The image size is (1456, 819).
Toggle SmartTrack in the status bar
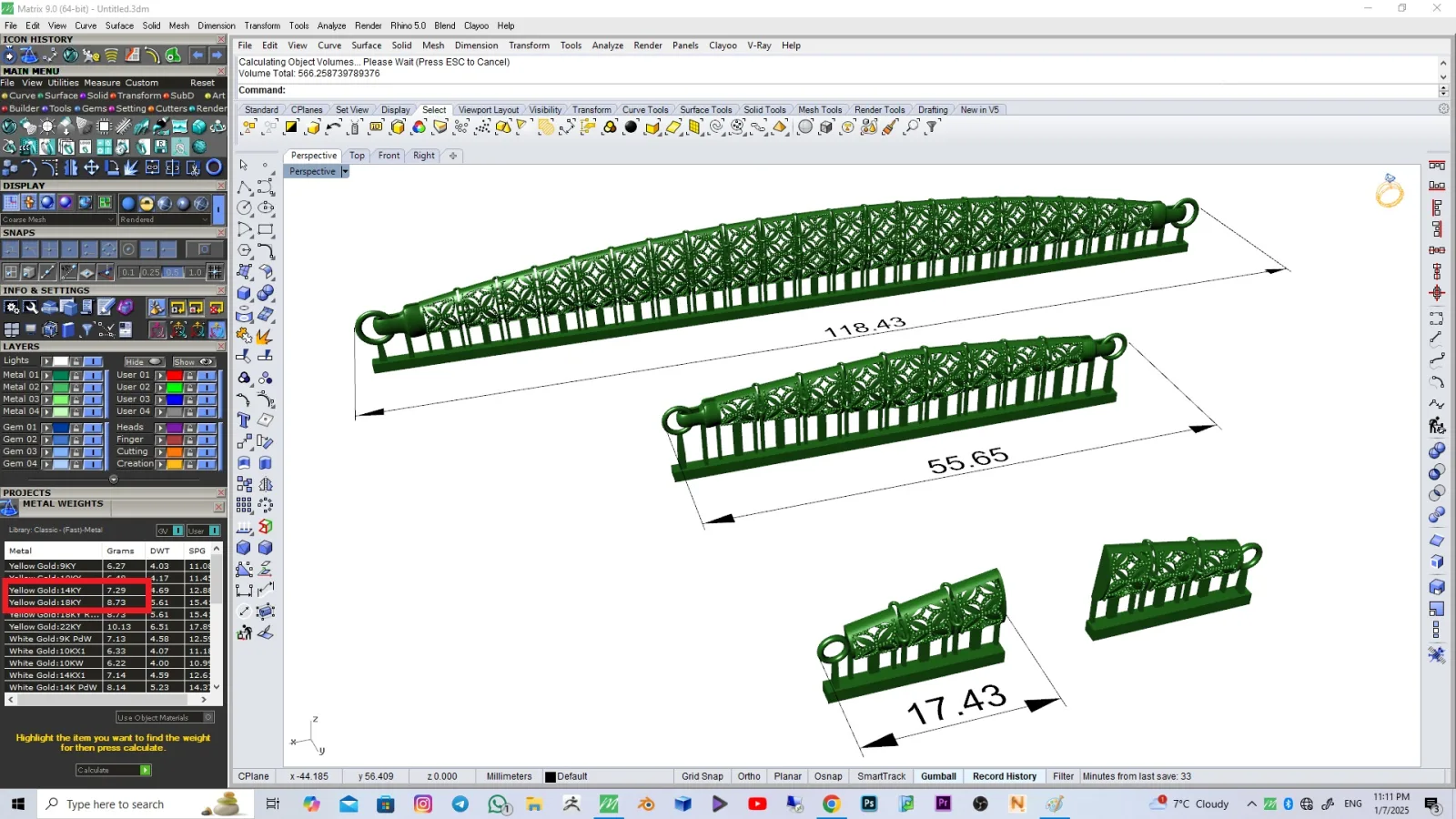881,776
